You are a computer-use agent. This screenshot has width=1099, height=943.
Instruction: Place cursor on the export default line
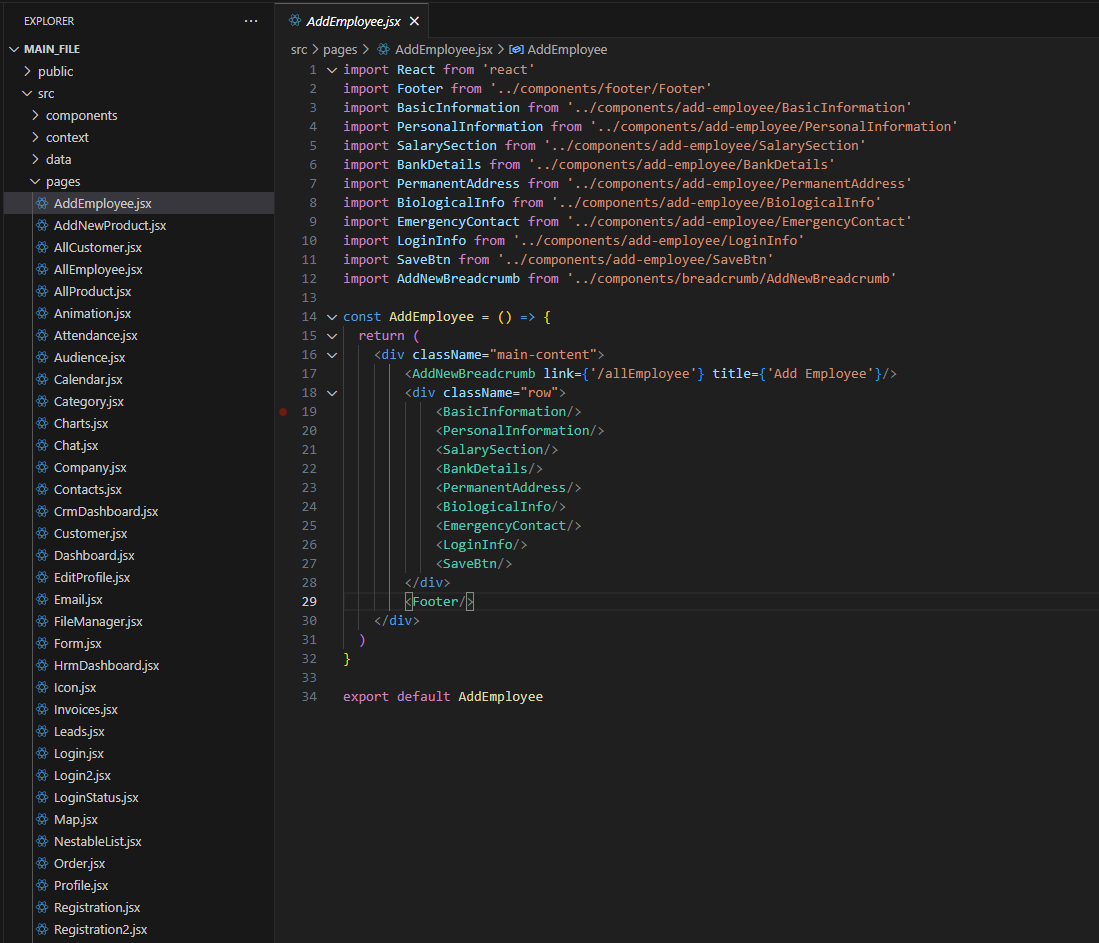coord(442,696)
